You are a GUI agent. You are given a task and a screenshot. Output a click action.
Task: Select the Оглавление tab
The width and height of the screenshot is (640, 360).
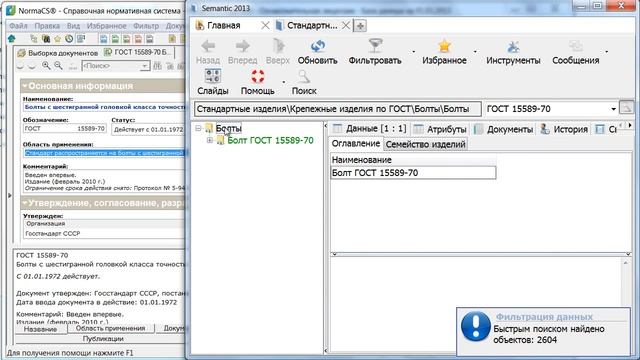356,144
